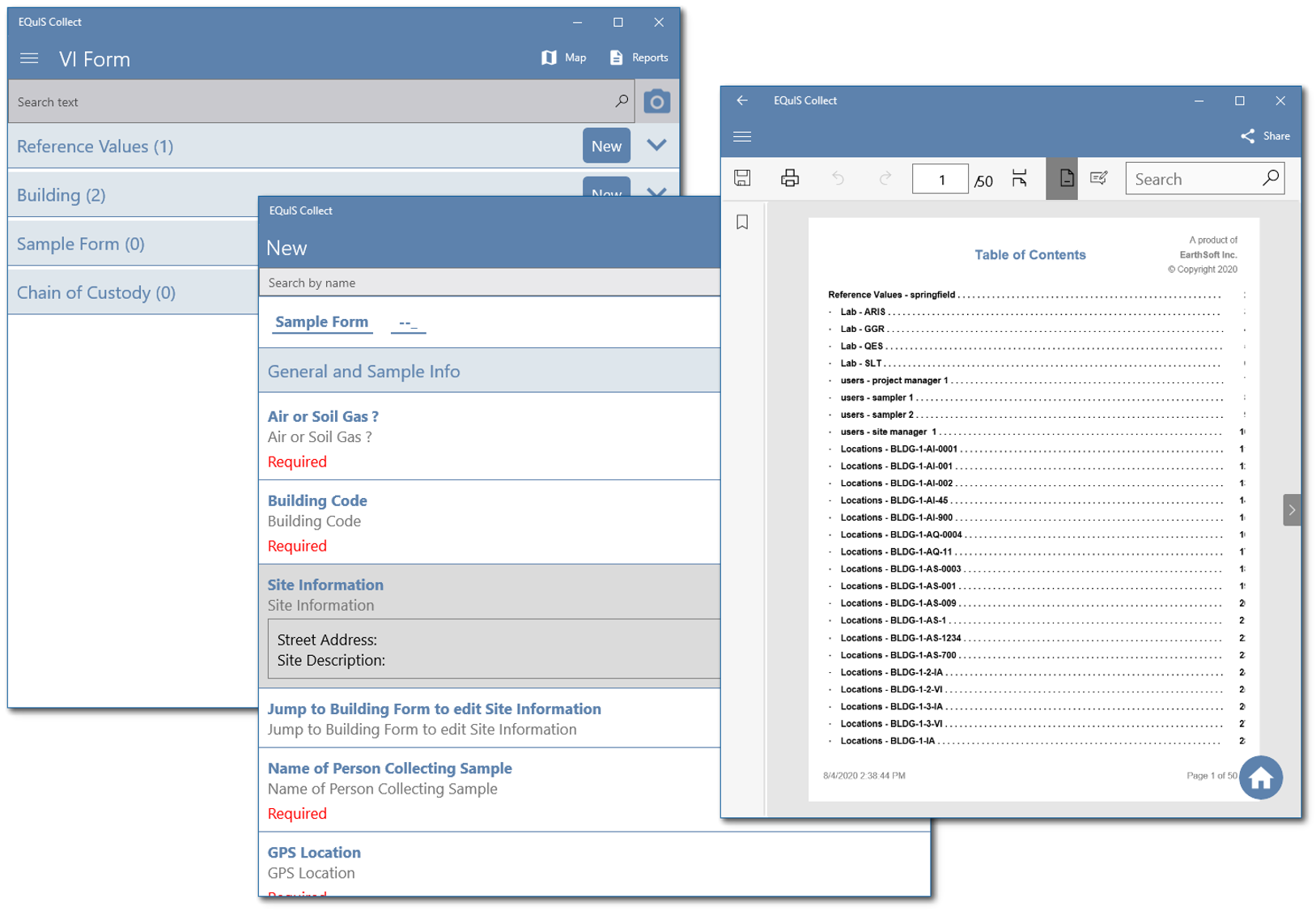Image resolution: width=1316 pixels, height=911 pixels.
Task: Toggle the annotation edit tool
Action: (1098, 178)
